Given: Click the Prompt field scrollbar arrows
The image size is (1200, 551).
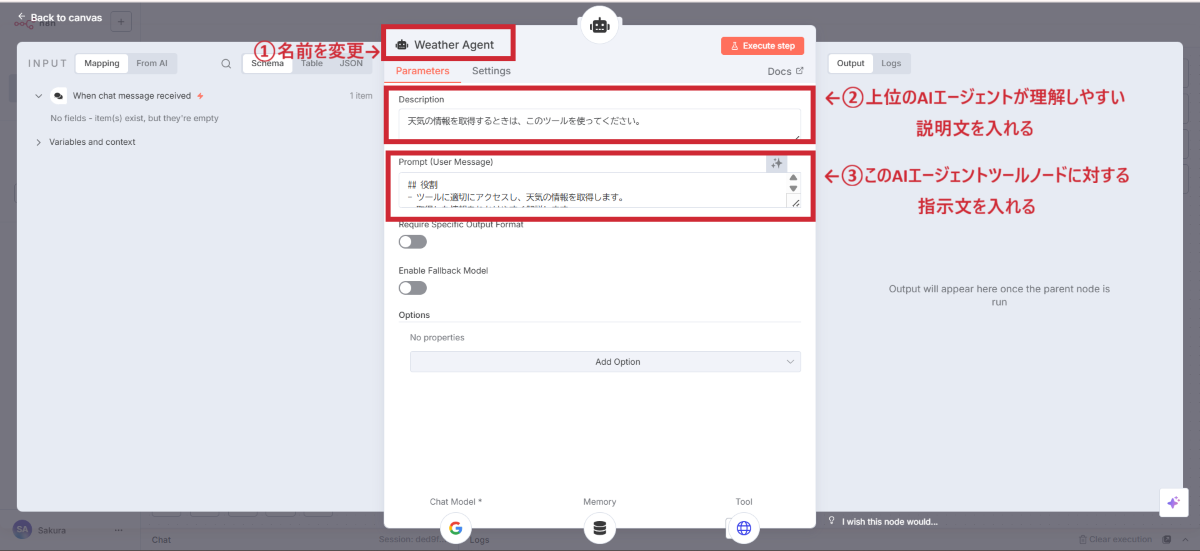Looking at the screenshot, I should click(x=794, y=183).
